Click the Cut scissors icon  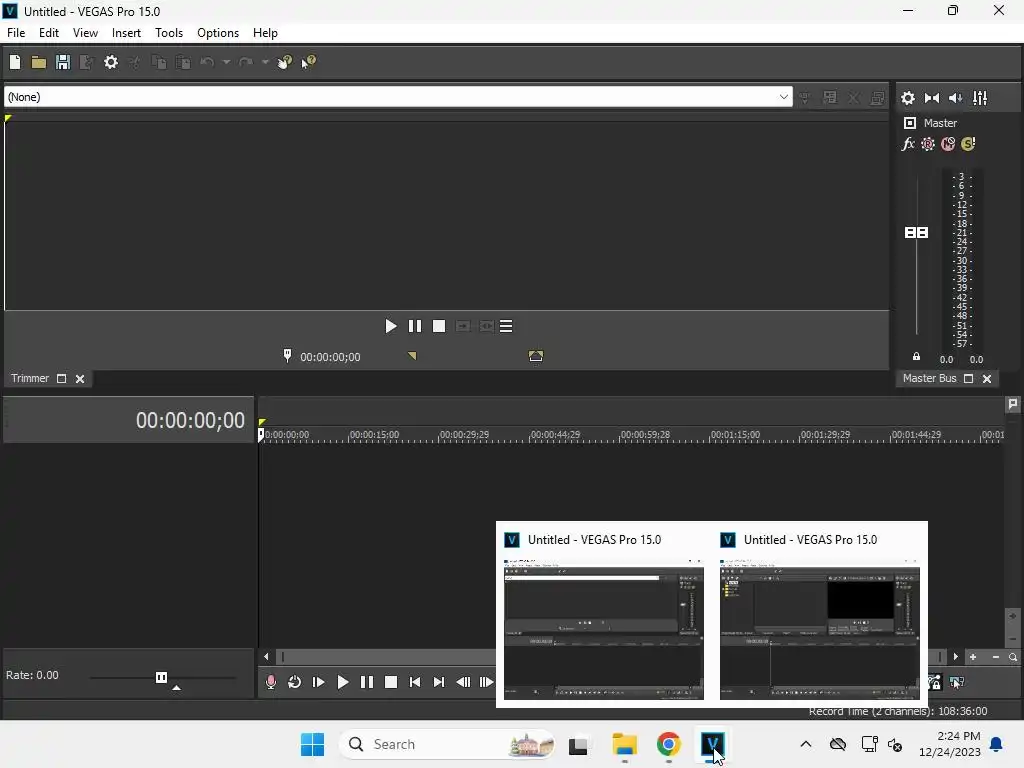tap(135, 62)
